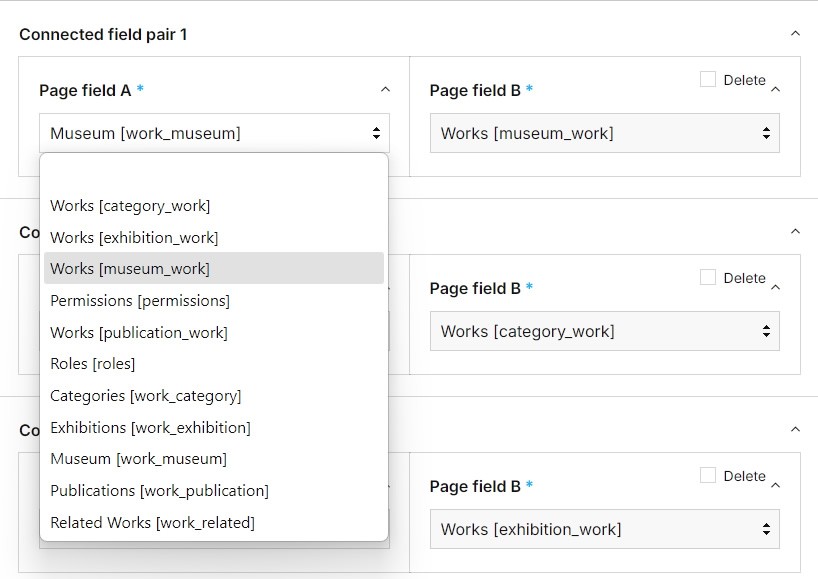Image resolution: width=818 pixels, height=579 pixels.
Task: Select the Permissions [permissions] option
Action: click(140, 300)
